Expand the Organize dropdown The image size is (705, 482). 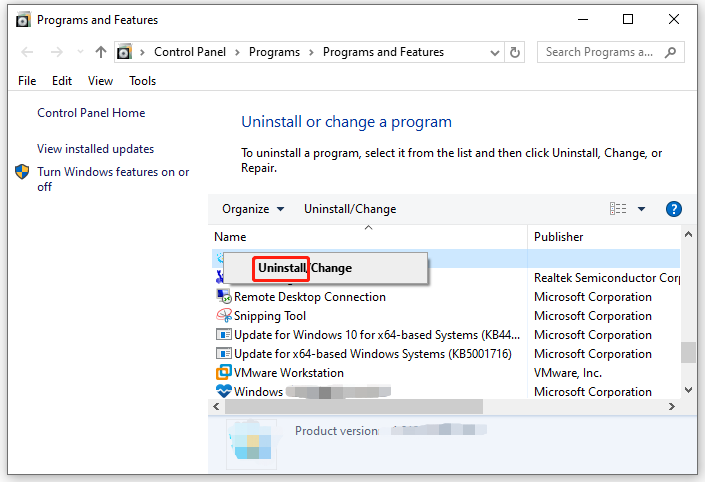(253, 209)
